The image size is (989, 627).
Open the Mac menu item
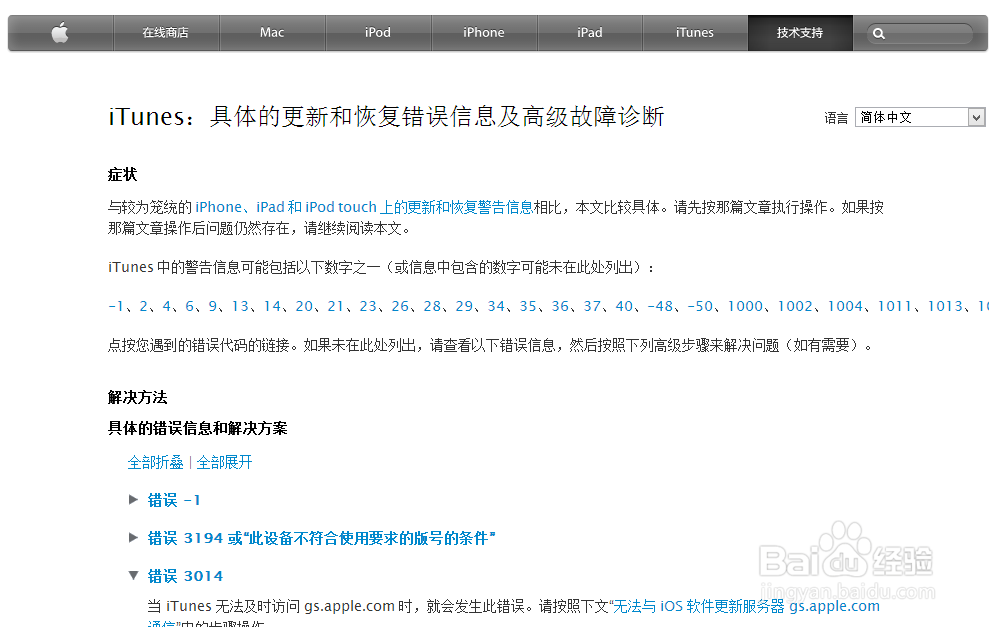coord(272,33)
